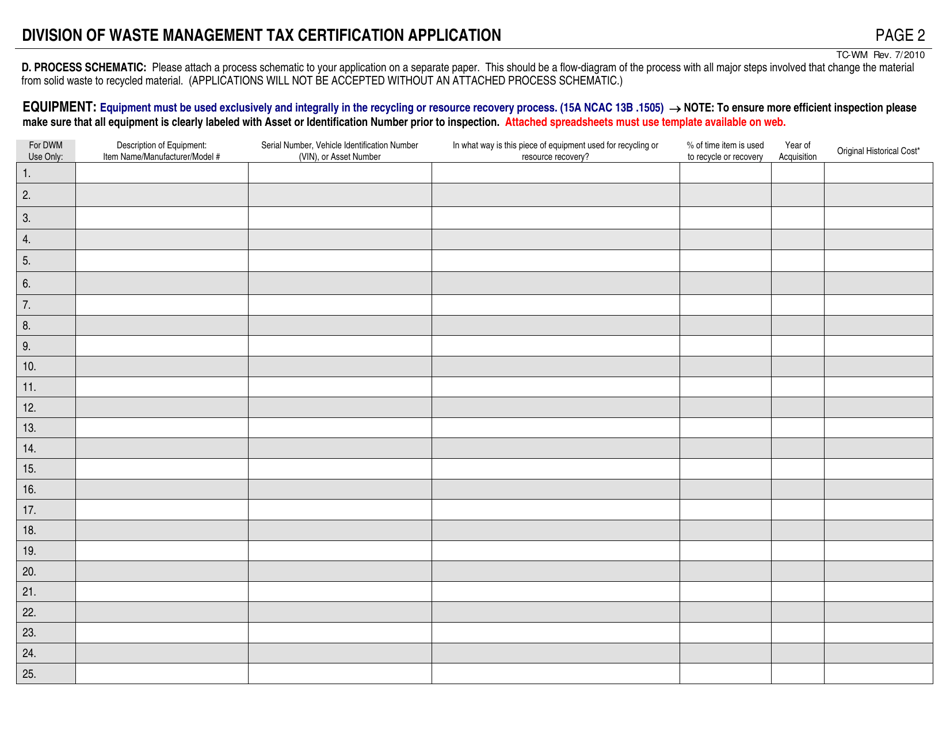Click the Original Historical Cost field in row 25

pyautogui.click(x=879, y=674)
